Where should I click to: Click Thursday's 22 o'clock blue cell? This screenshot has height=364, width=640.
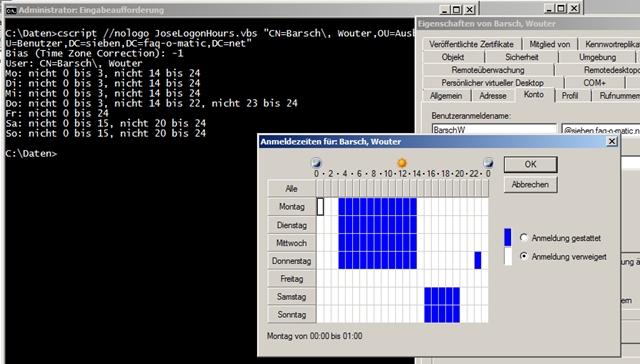click(x=478, y=260)
